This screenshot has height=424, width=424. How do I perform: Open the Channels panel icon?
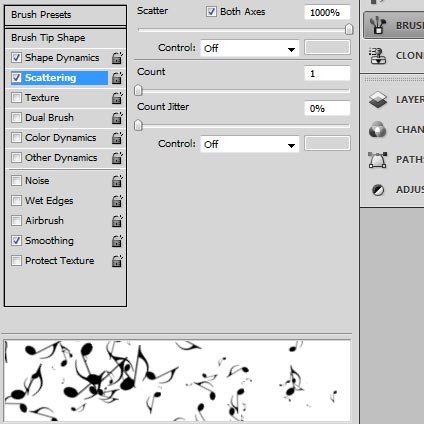pos(378,130)
